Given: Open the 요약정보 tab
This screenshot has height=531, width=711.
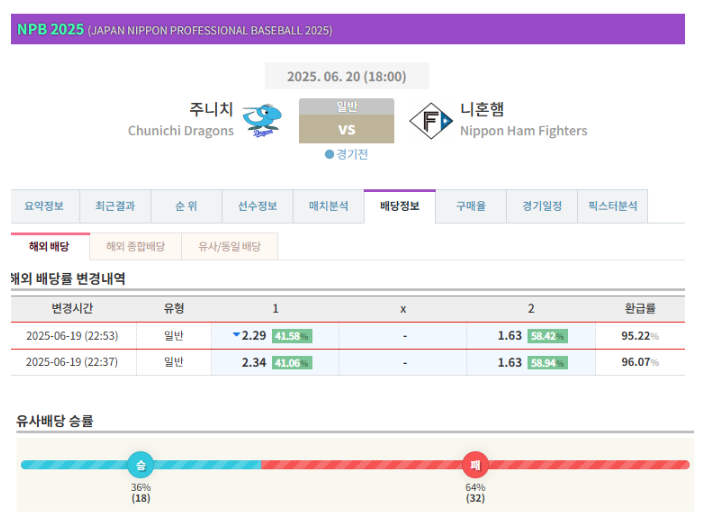Looking at the screenshot, I should (x=45, y=206).
